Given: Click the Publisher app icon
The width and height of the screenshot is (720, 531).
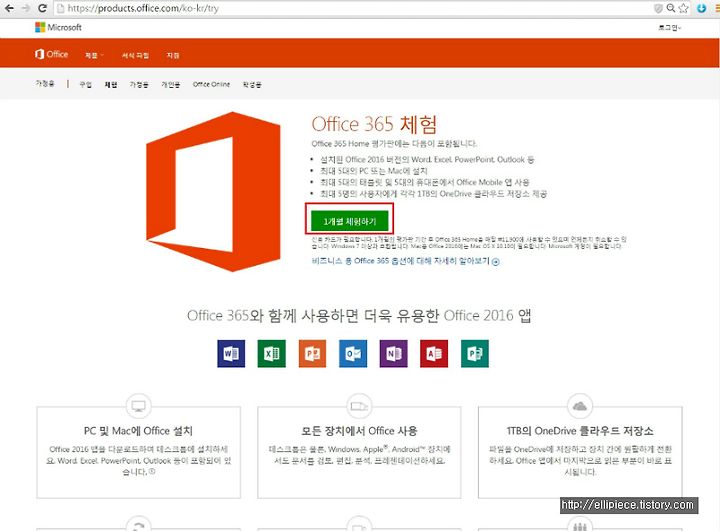Looking at the screenshot, I should [x=475, y=354].
